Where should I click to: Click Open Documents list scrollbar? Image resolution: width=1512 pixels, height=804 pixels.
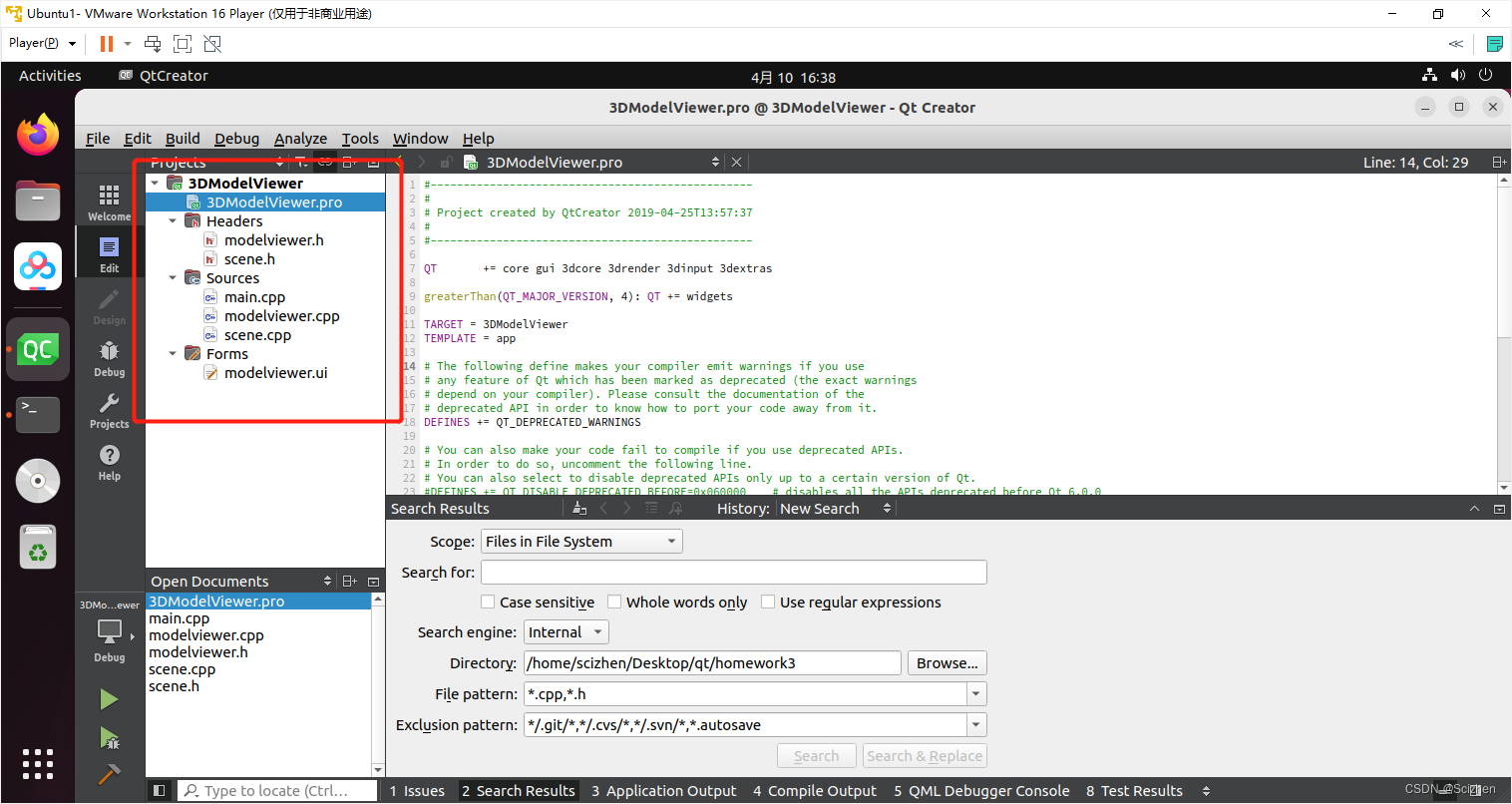[378, 684]
